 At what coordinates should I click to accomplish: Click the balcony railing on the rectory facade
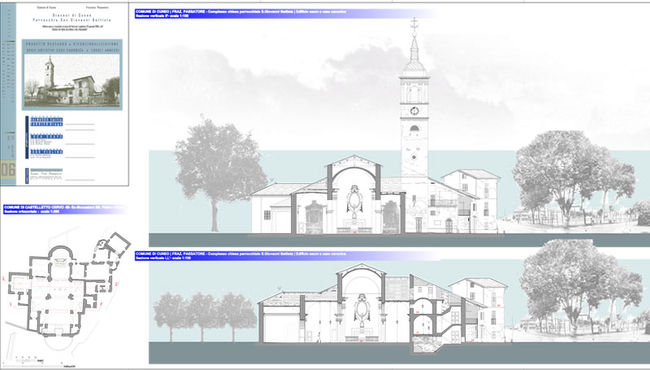pyautogui.click(x=443, y=203)
